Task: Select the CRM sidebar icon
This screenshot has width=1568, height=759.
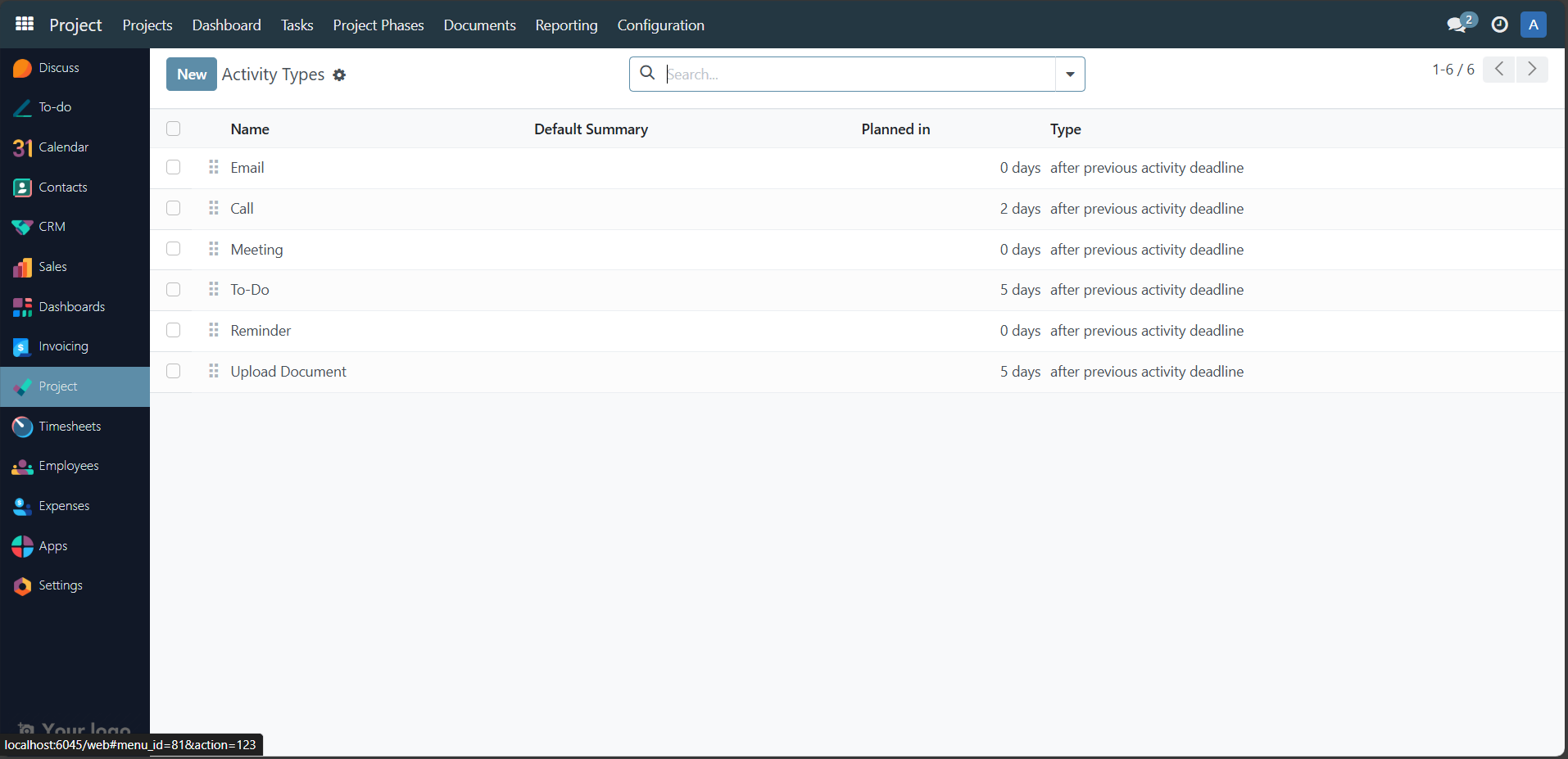Action: click(x=22, y=226)
